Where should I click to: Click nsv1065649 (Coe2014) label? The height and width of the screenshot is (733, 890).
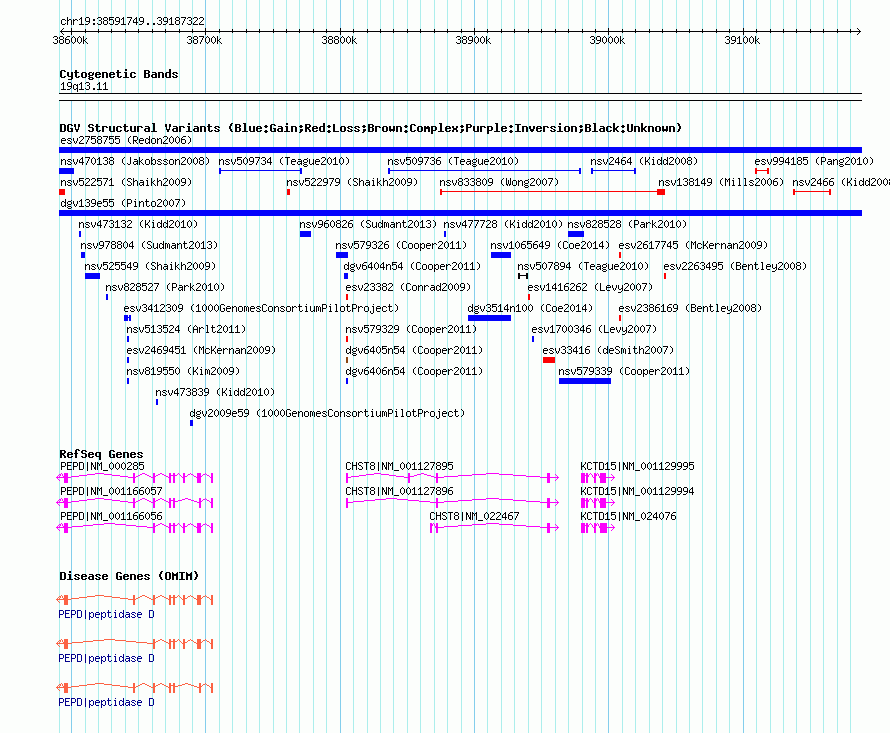[550, 245]
